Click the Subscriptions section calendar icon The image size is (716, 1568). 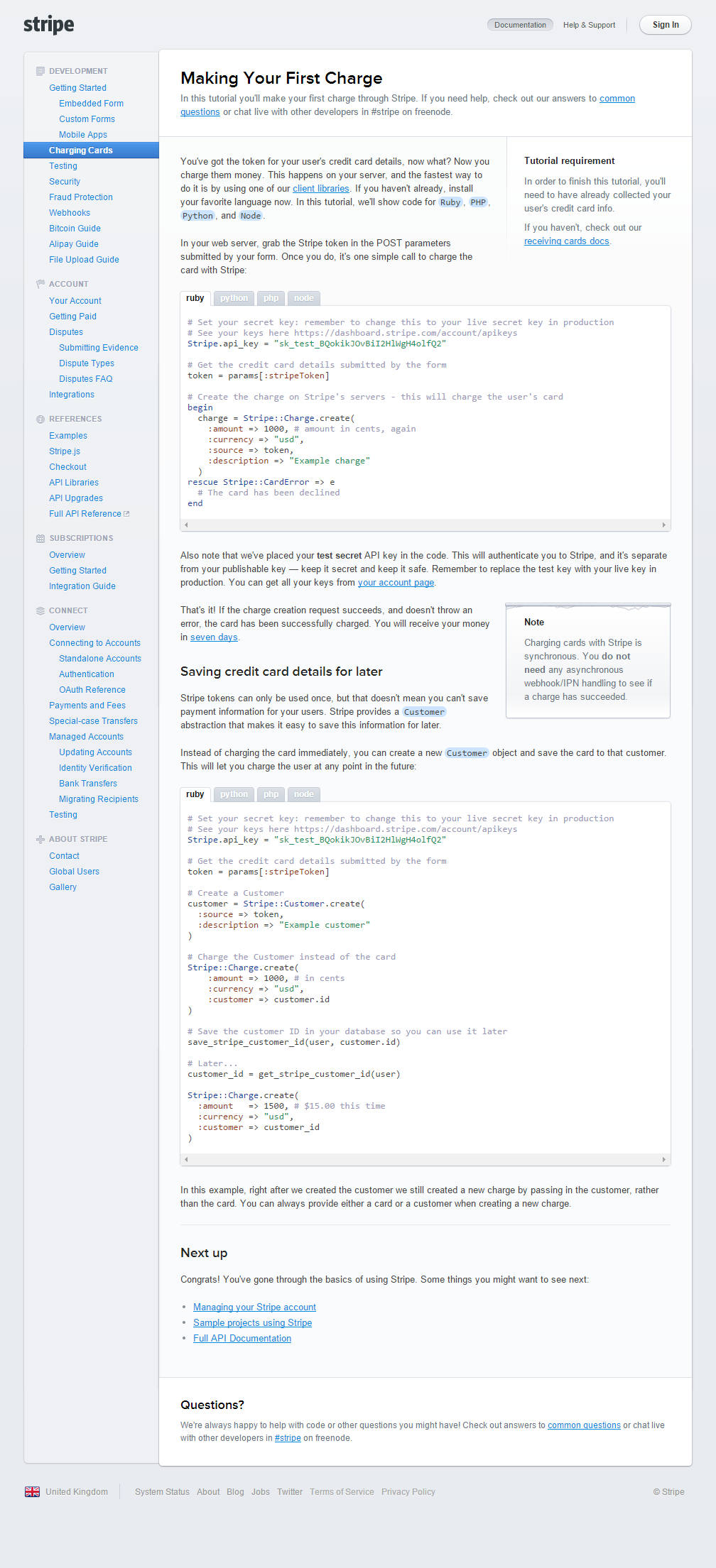pyautogui.click(x=40, y=538)
